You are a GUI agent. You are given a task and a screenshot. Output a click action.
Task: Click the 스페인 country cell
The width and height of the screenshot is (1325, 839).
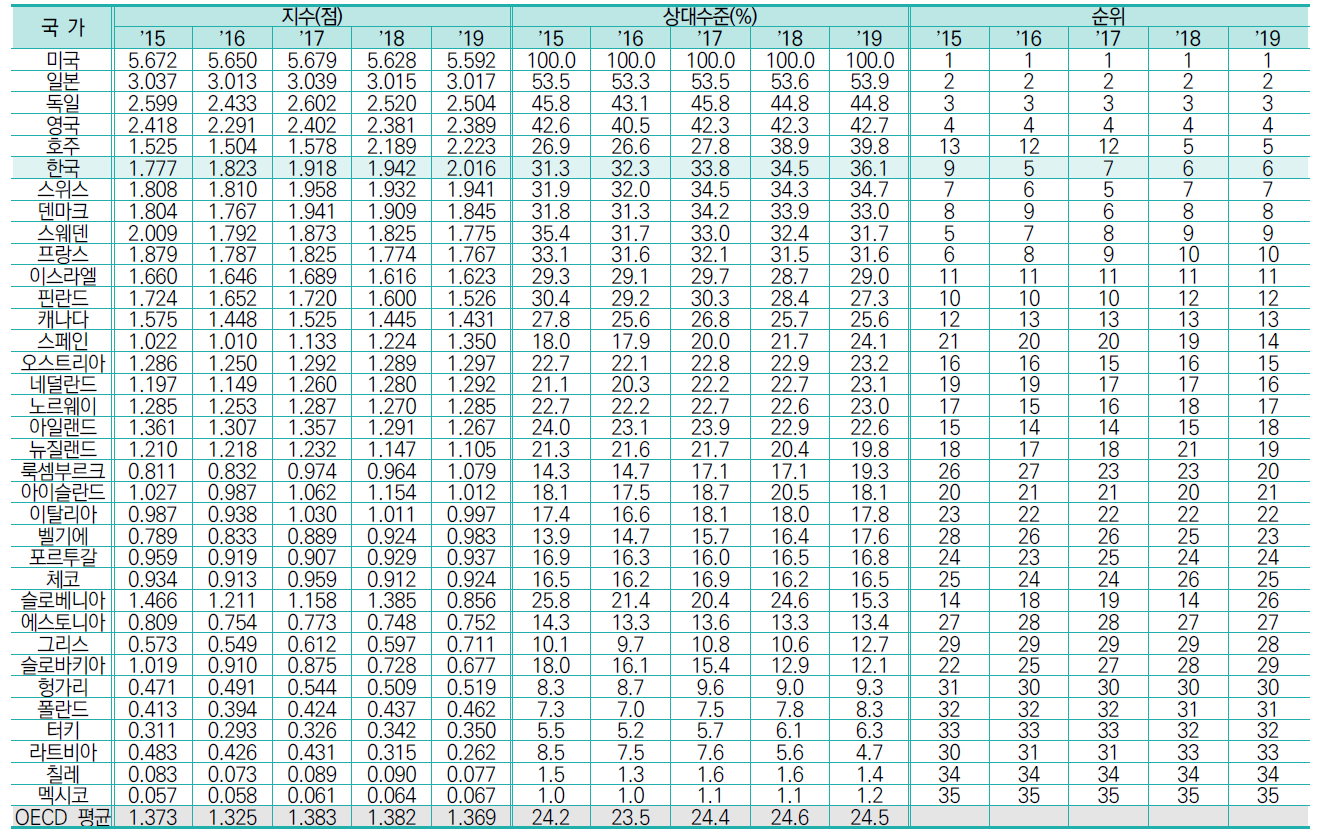[x=62, y=341]
